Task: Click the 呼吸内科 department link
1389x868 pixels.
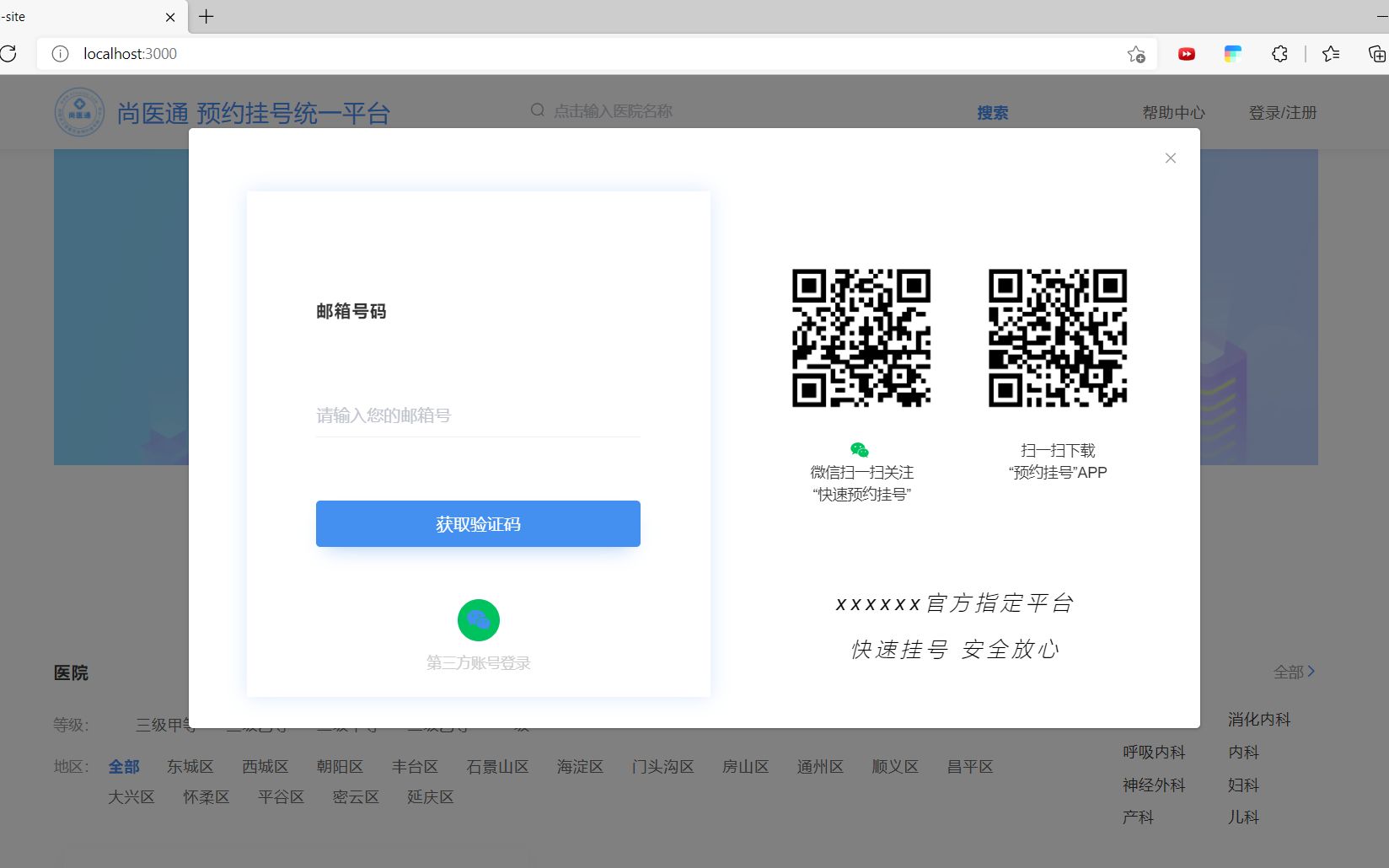Action: coord(1154,753)
